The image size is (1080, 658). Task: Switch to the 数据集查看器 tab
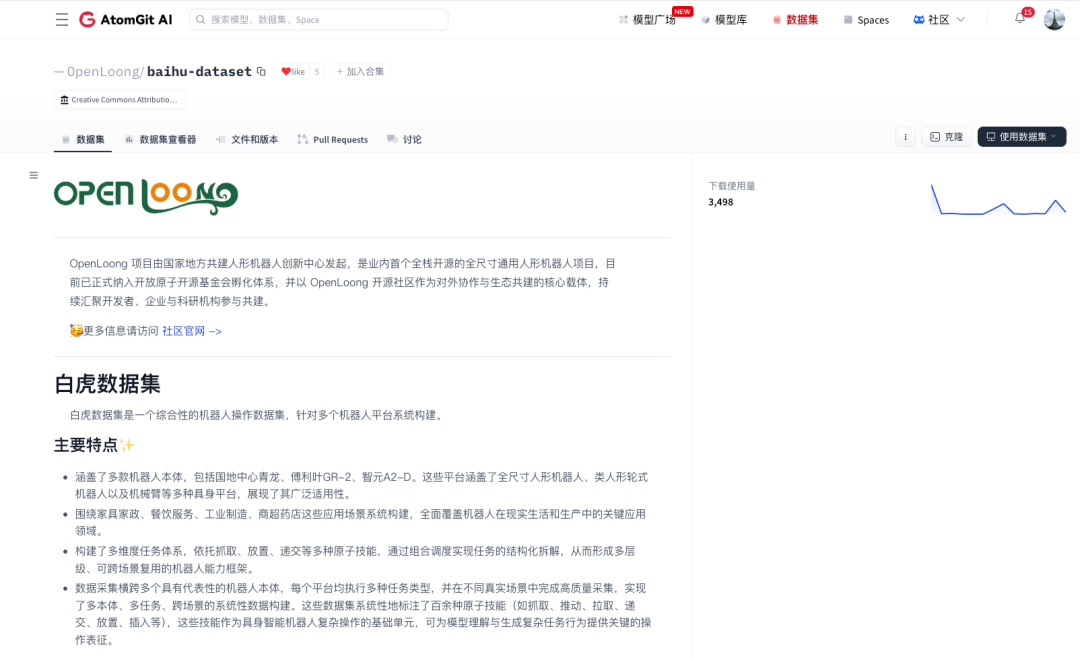pyautogui.click(x=160, y=139)
